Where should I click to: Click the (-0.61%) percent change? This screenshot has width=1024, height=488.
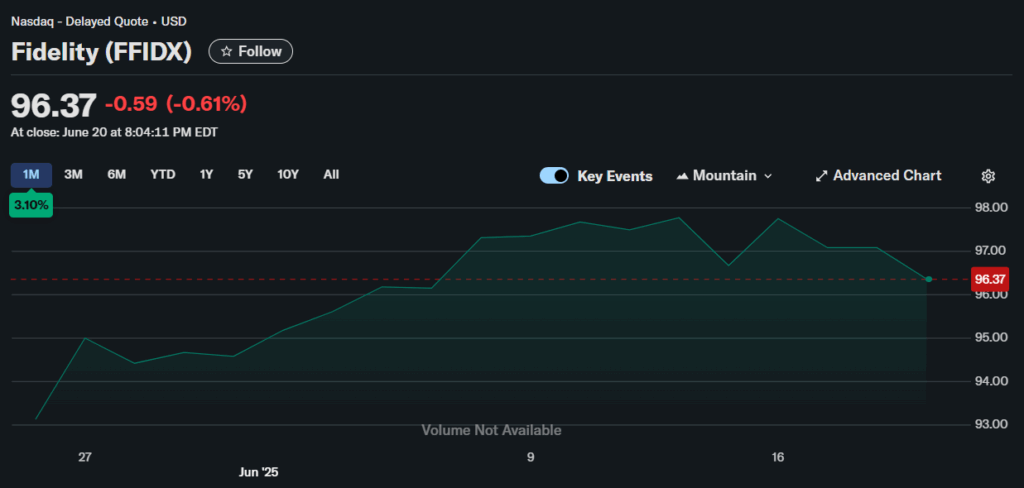(x=206, y=104)
